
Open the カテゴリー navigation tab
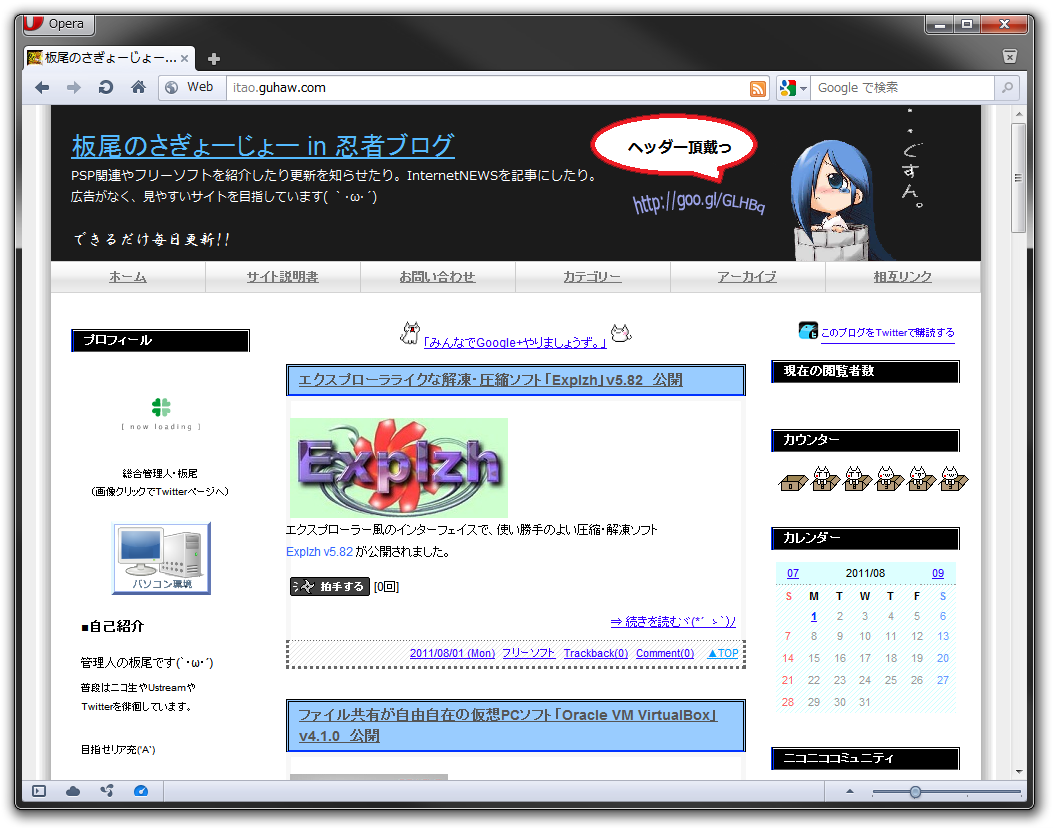pos(592,277)
